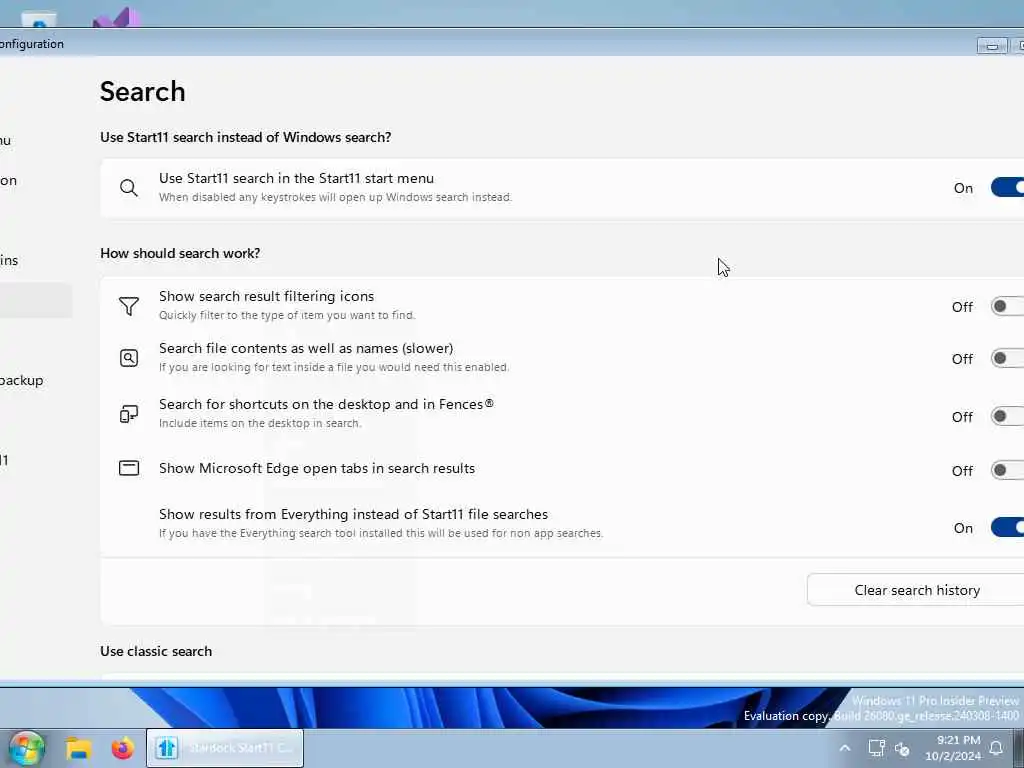Click 'Use Start11 search in the Start11 start menu' text
The width and height of the screenshot is (1024, 768).
click(296, 178)
